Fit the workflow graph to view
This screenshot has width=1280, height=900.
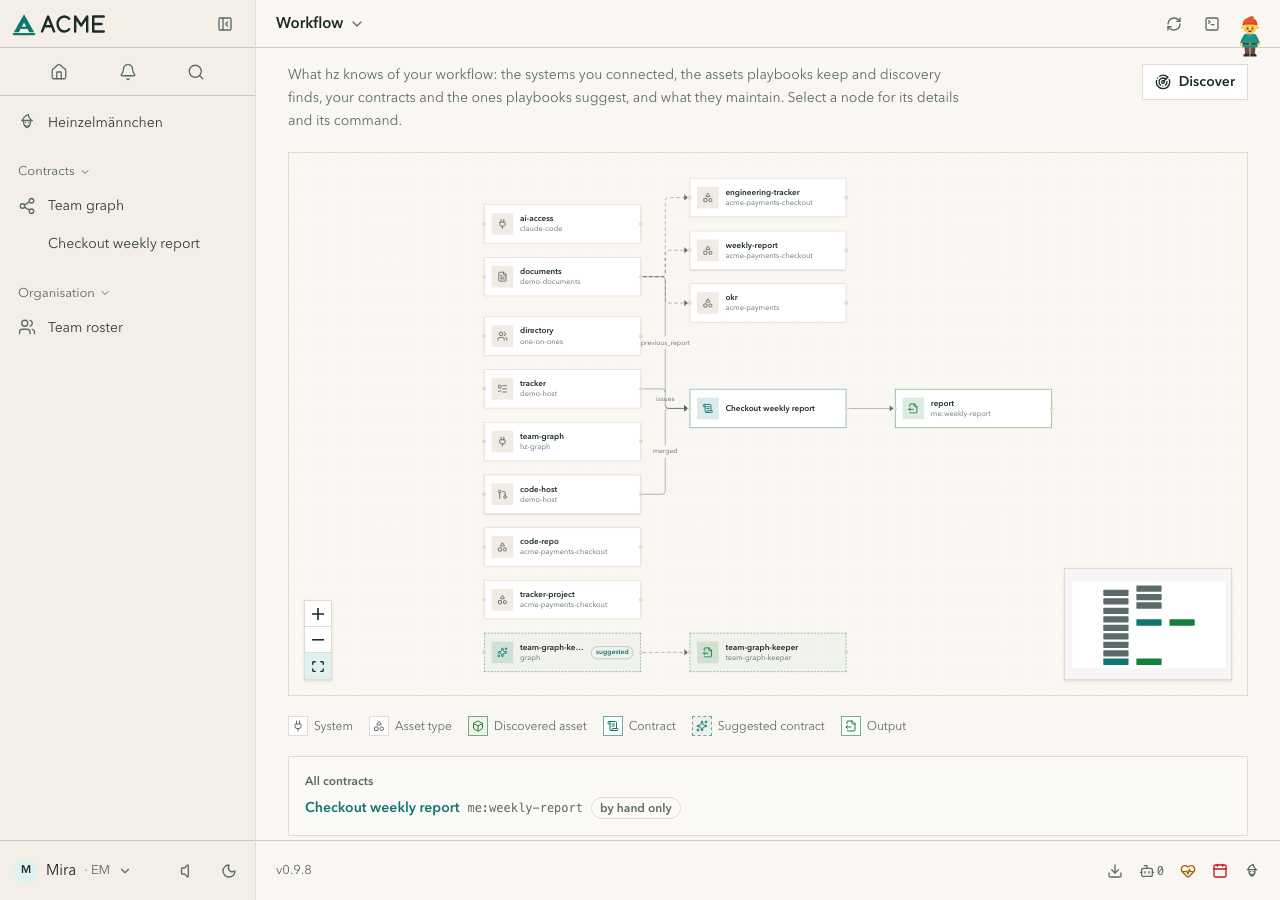318,666
